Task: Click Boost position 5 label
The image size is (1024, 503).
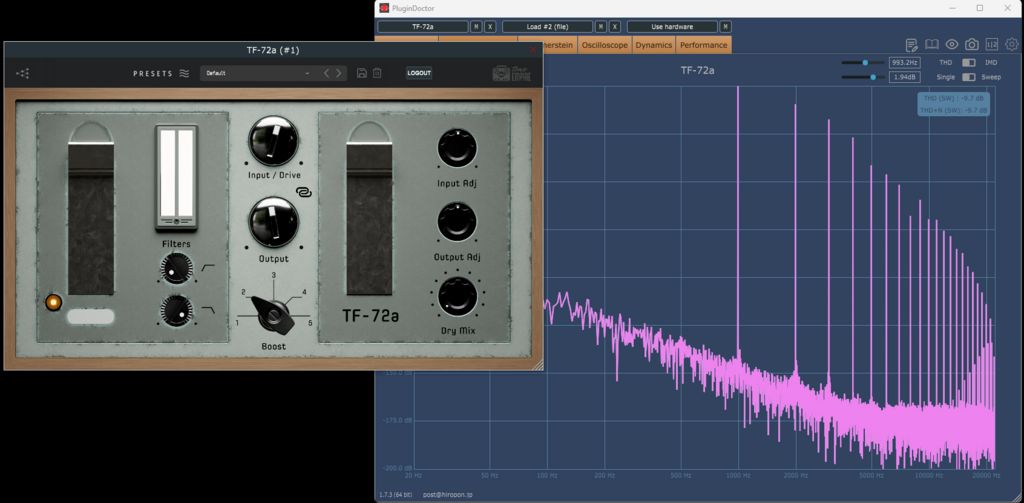Action: [x=310, y=323]
